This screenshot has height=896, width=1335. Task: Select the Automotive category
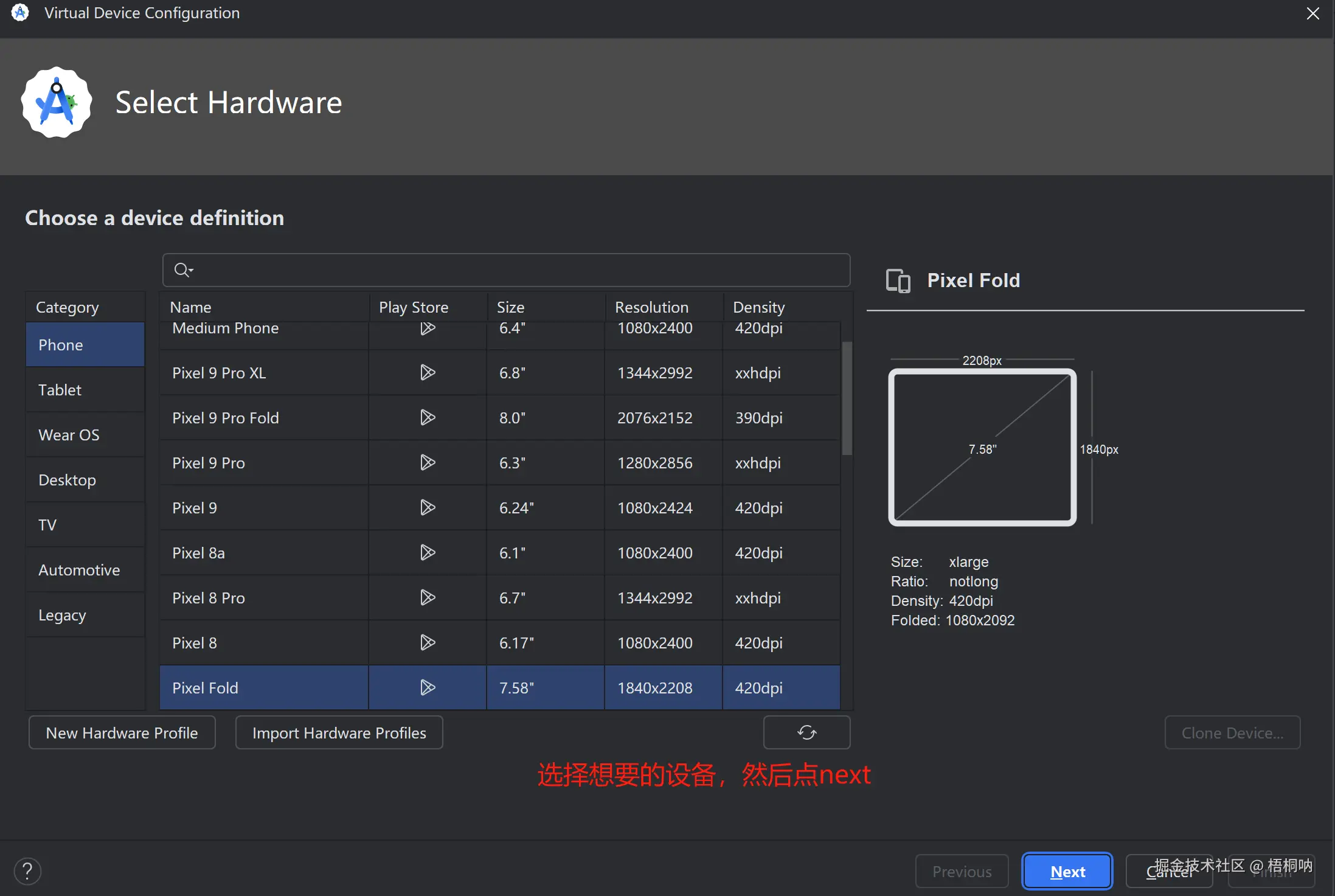[x=85, y=570]
